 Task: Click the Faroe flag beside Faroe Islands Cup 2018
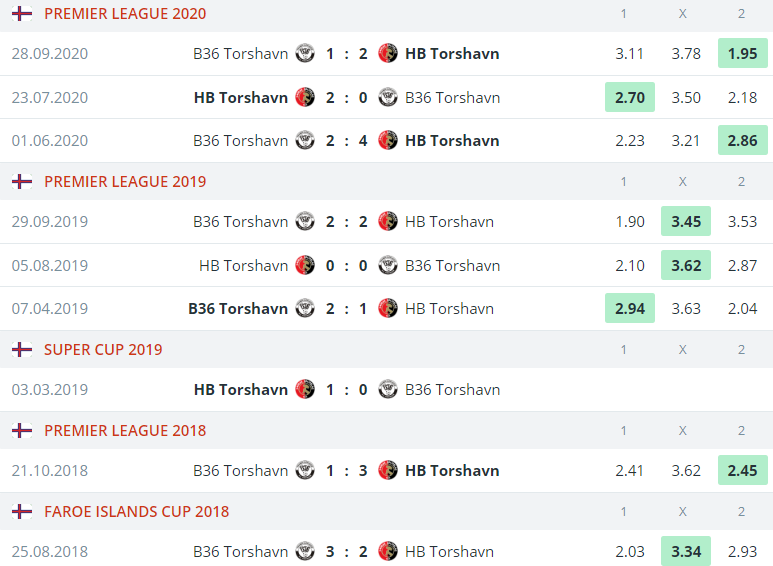click(x=22, y=511)
